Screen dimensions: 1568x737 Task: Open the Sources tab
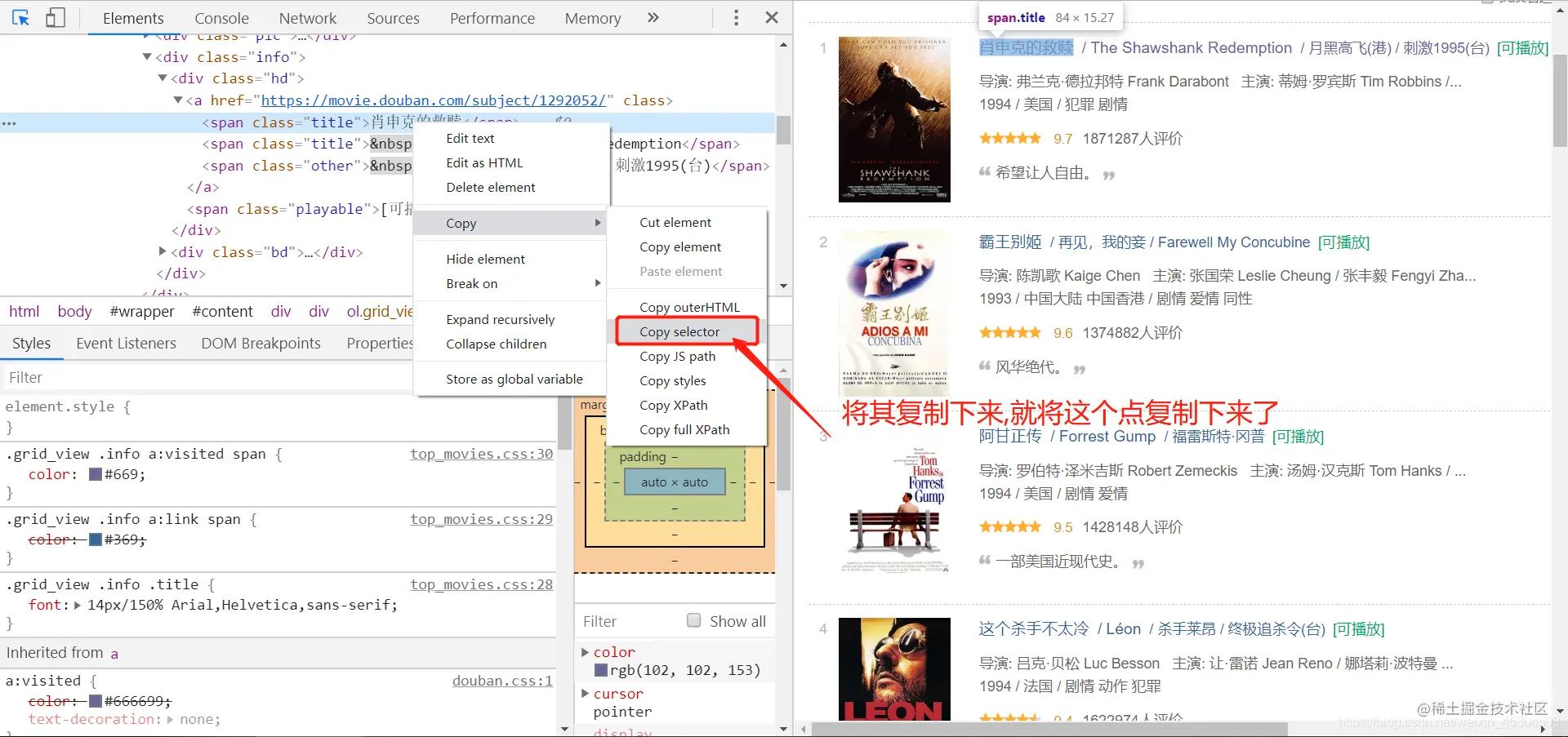point(393,18)
